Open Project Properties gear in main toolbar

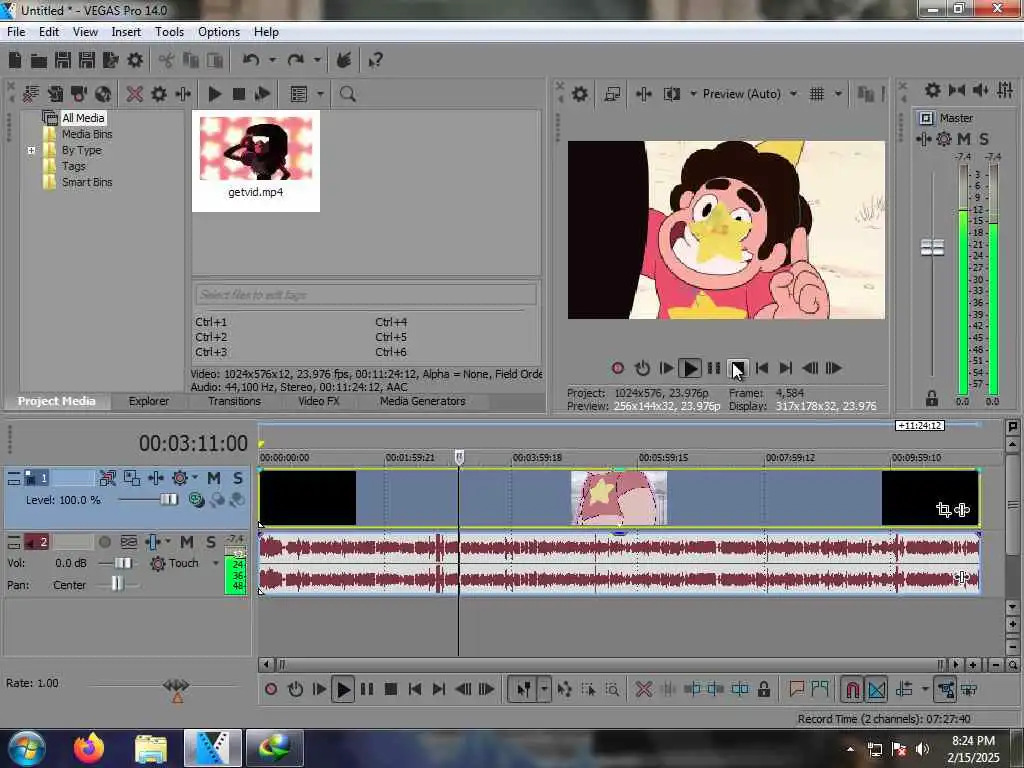tap(135, 60)
